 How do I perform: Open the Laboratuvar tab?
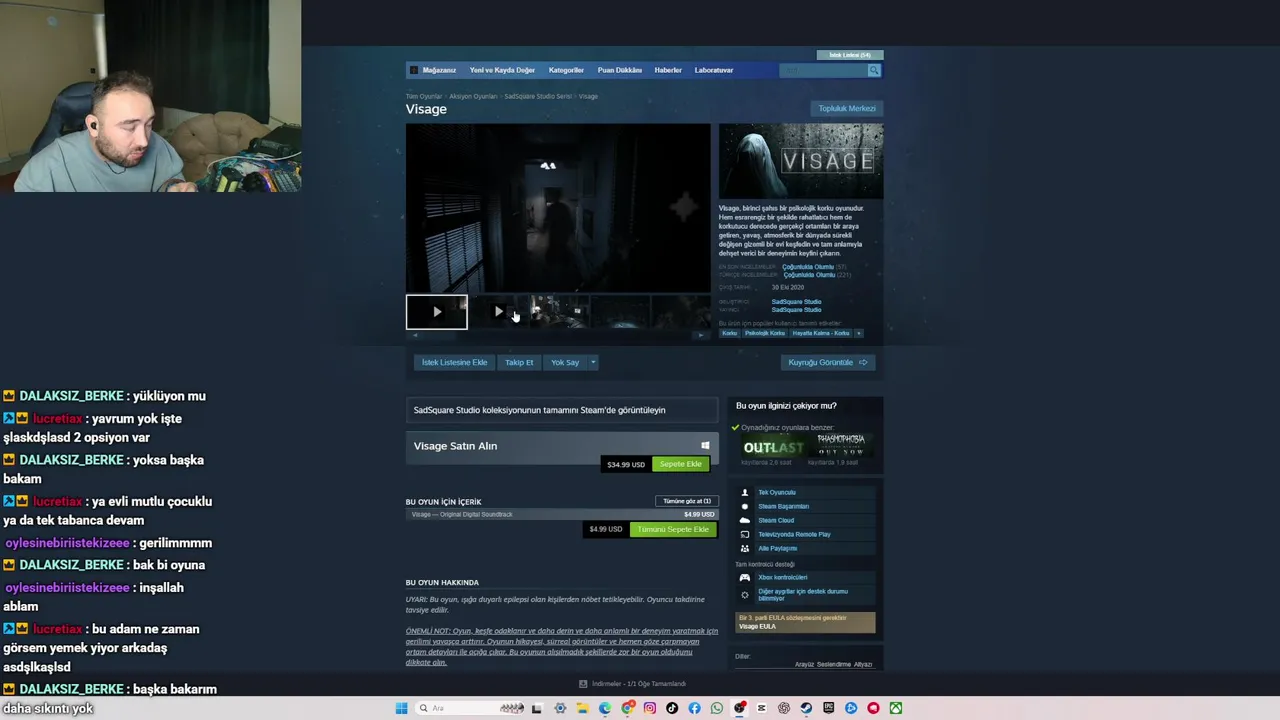714,70
